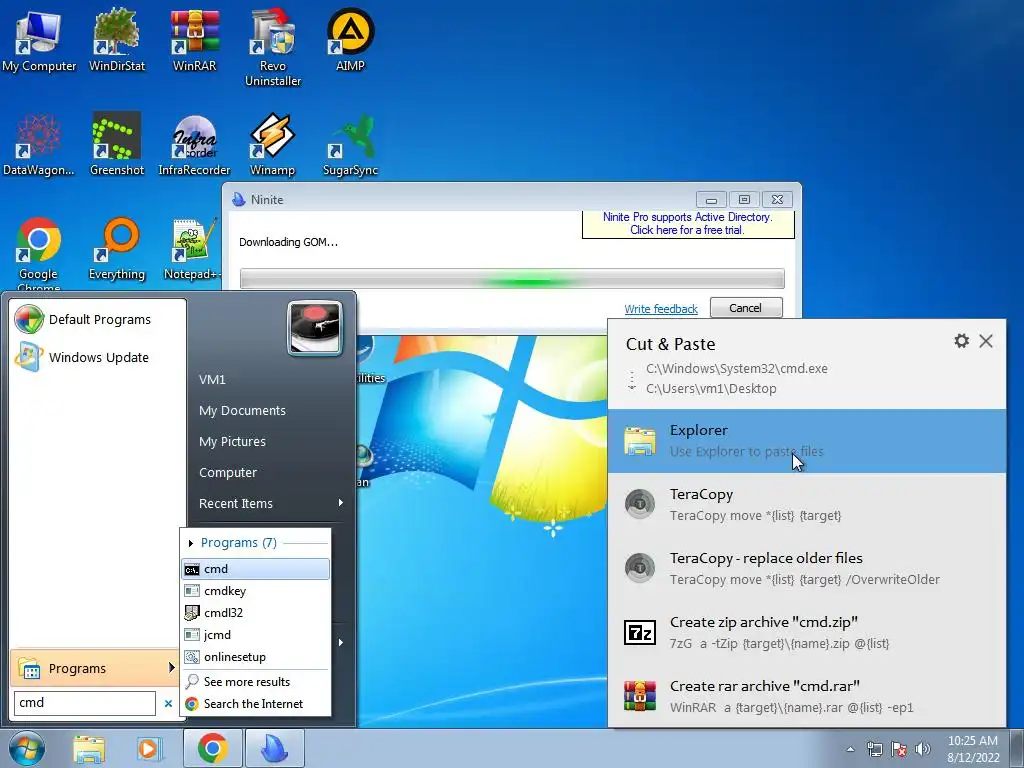Select the Winamp desktop shortcut

[272, 145]
